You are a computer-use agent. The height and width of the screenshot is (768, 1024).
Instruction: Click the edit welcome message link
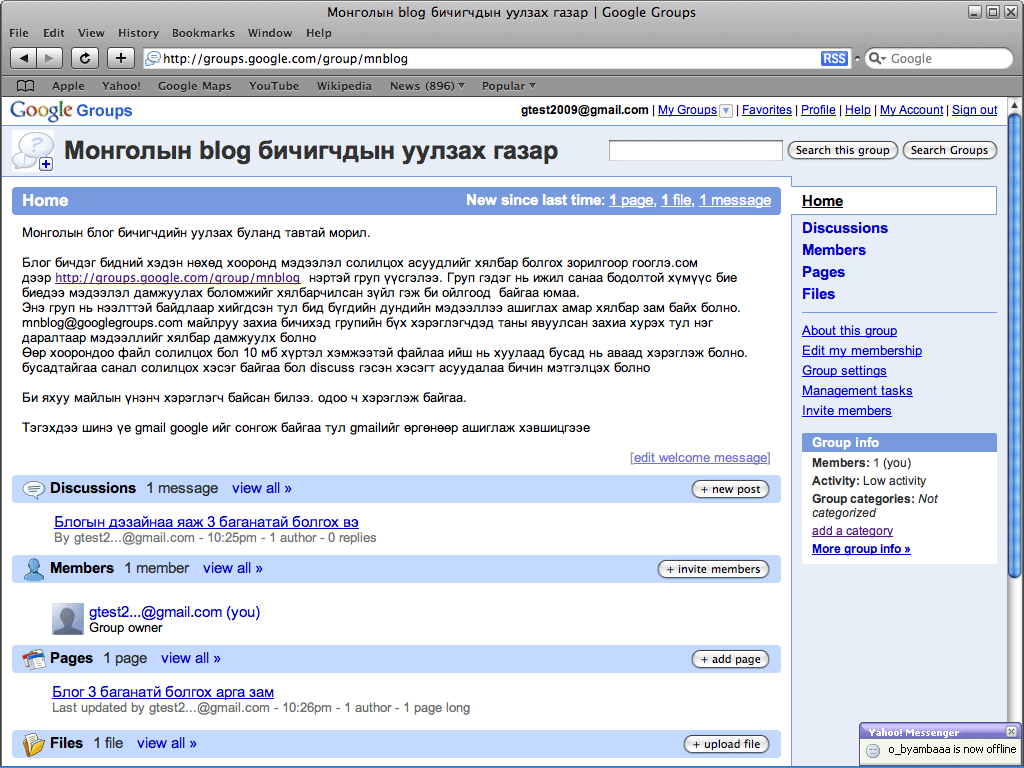(x=701, y=458)
